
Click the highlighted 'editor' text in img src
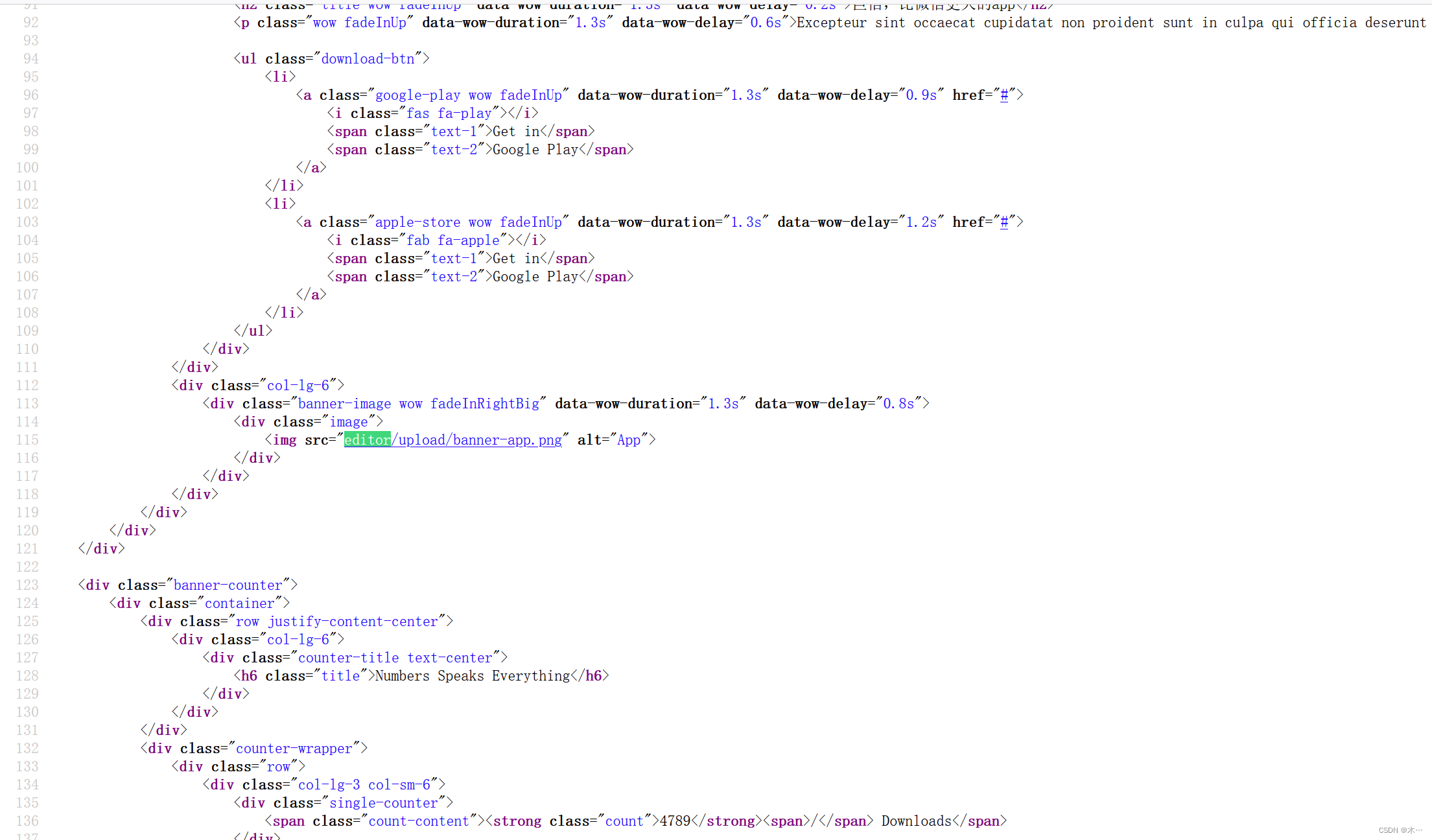click(x=367, y=440)
